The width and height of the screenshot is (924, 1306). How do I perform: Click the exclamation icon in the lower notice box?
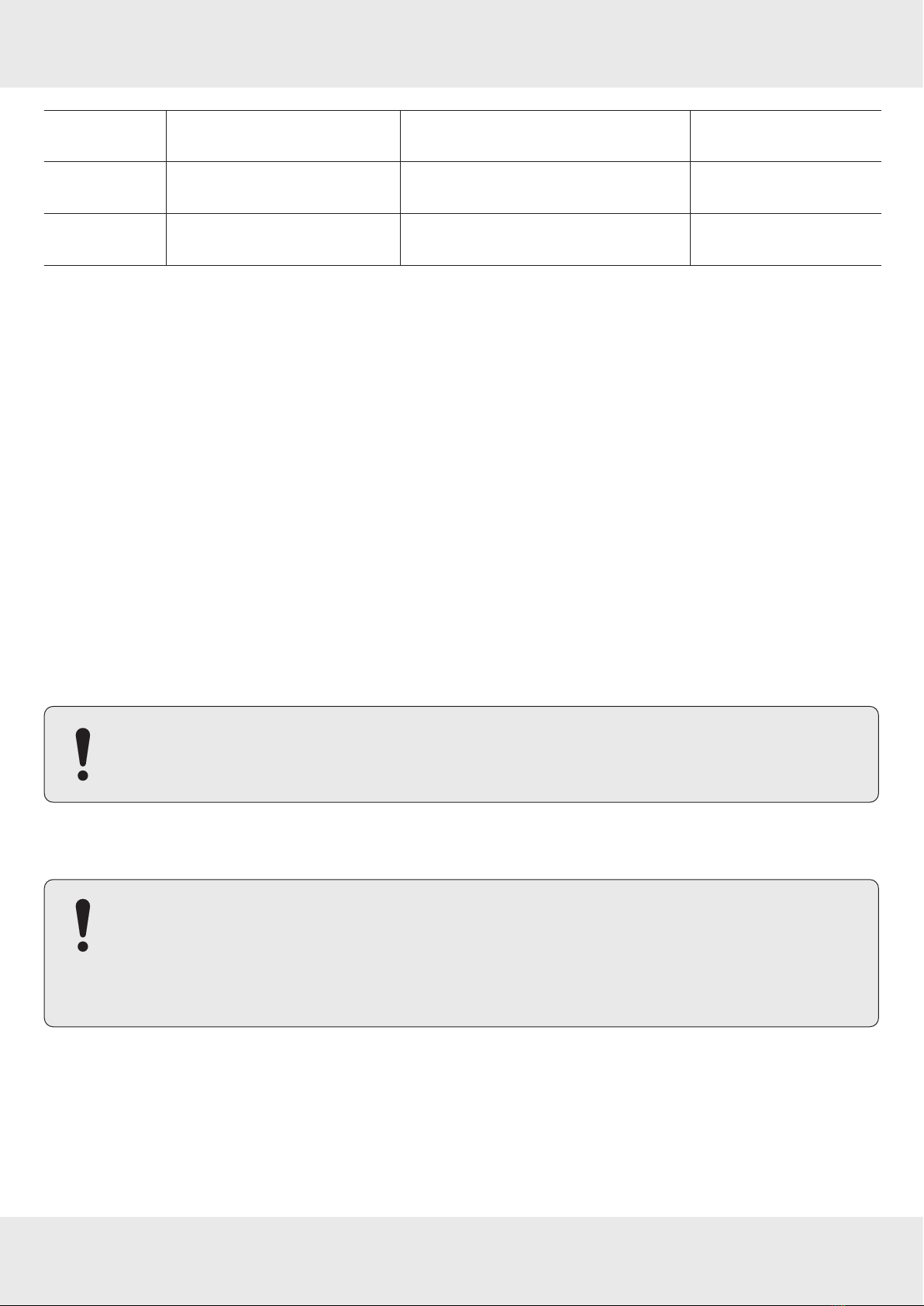[x=82, y=925]
